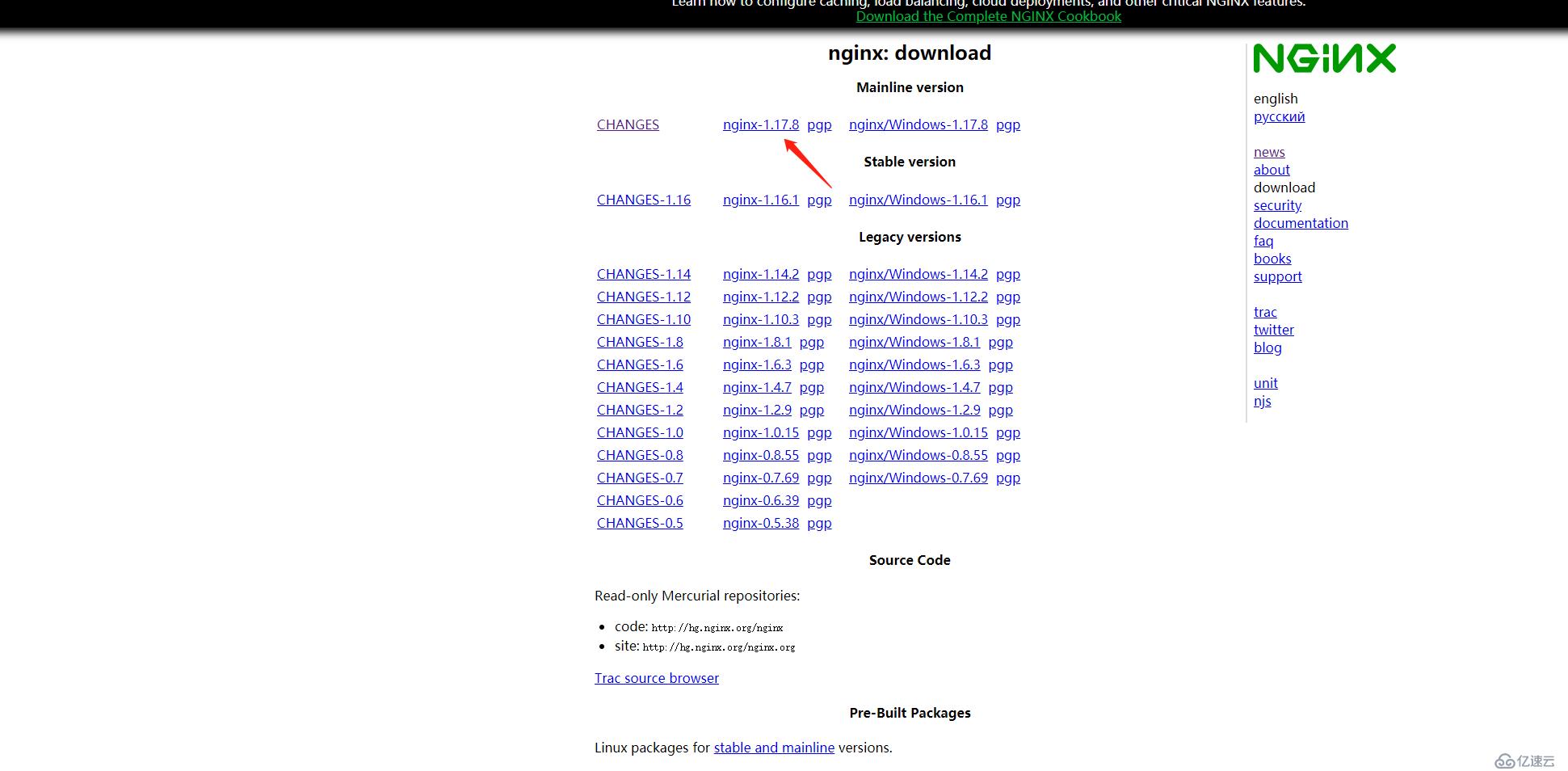
Task: Open CHANGES-0.7 link
Action: click(x=640, y=478)
